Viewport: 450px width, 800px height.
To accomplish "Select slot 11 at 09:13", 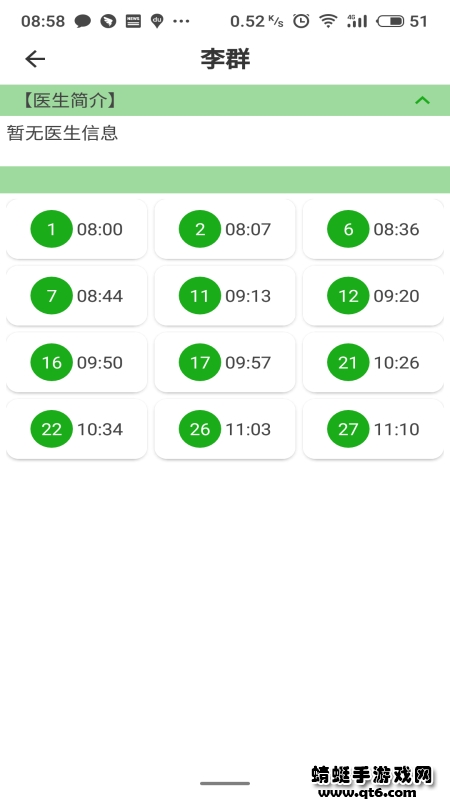I will tap(225, 296).
